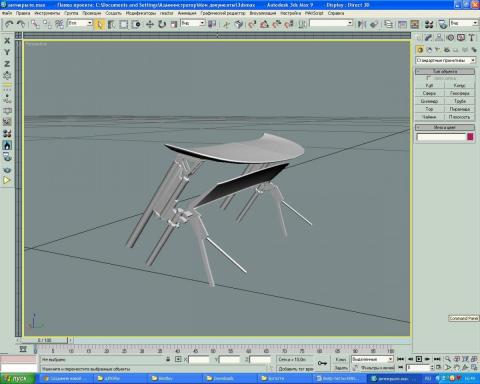This screenshot has width=480, height=384.
Task: Select the Rotate tool
Action: click(162, 24)
